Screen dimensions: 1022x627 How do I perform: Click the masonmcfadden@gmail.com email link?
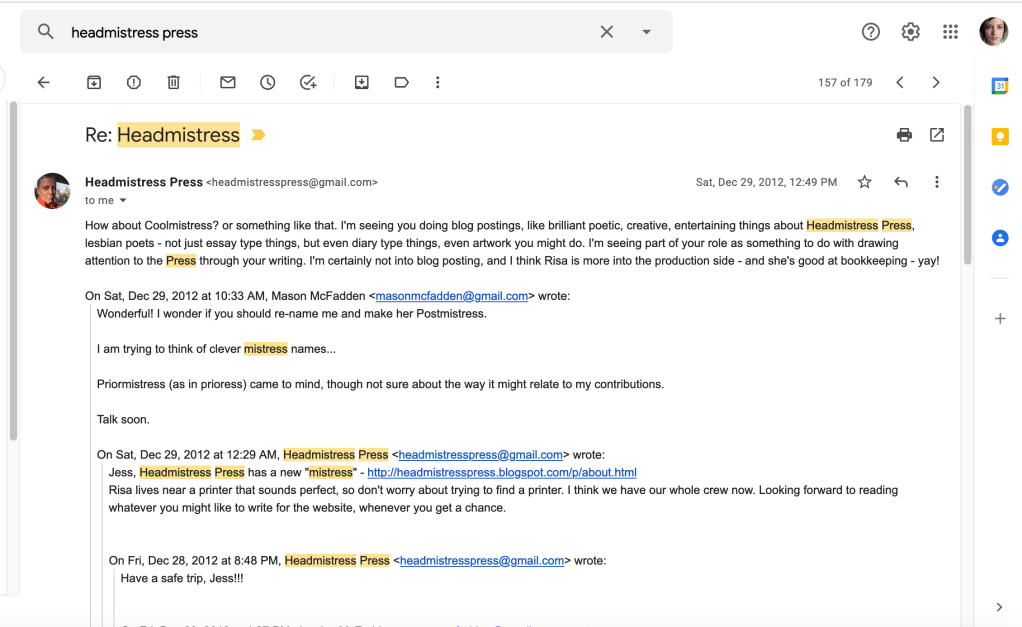click(451, 296)
